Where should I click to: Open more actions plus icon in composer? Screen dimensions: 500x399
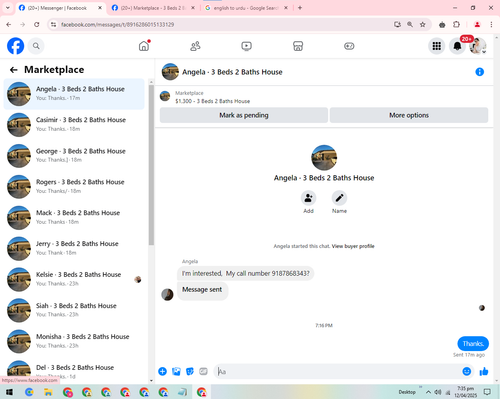point(162,371)
